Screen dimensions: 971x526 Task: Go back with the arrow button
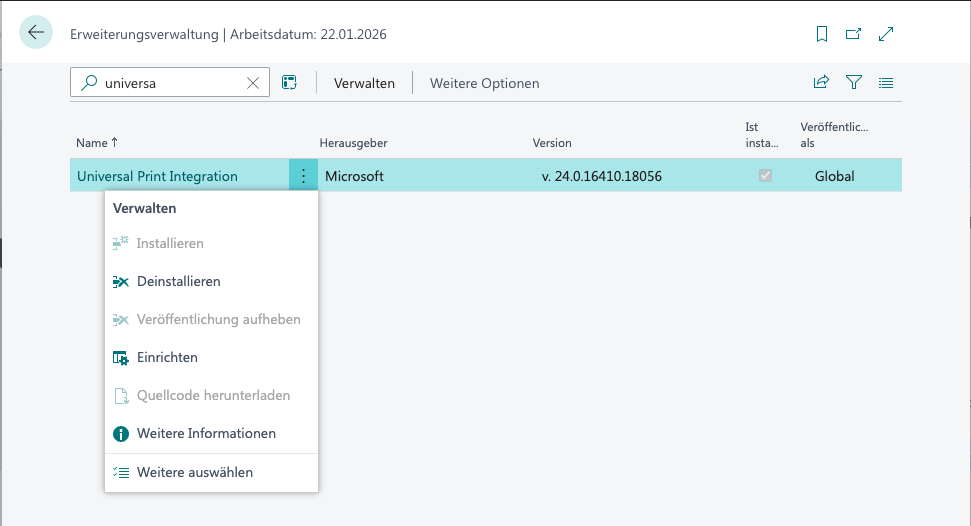coord(36,32)
